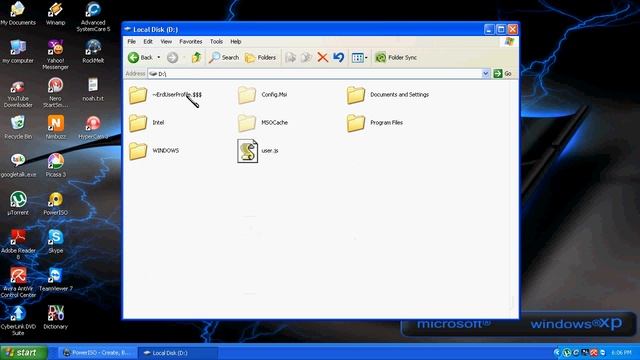The image size is (640, 360).
Task: Click the system tray clock
Action: coord(622,352)
